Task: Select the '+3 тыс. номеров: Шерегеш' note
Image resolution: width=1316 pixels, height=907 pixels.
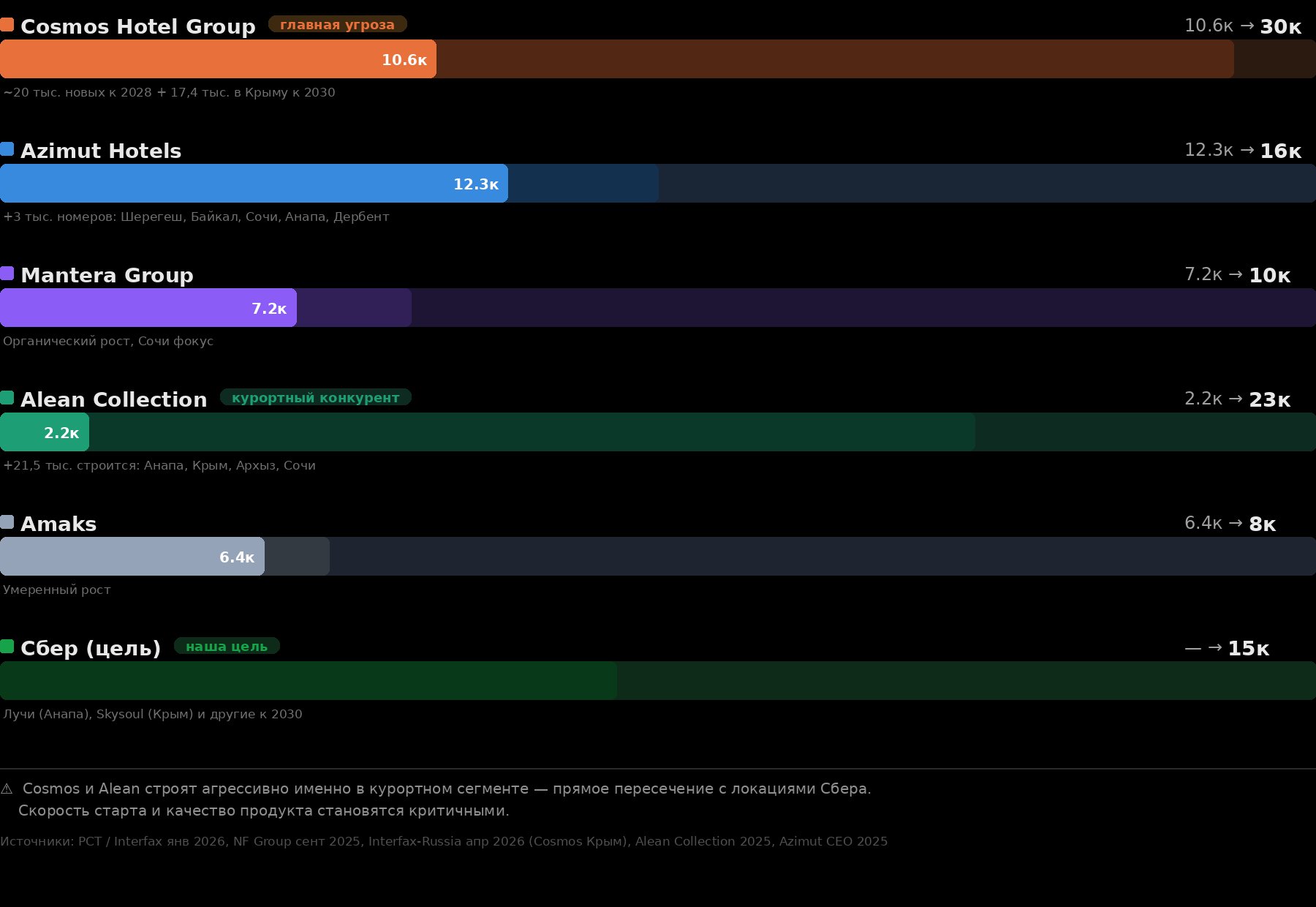Action: pos(196,217)
